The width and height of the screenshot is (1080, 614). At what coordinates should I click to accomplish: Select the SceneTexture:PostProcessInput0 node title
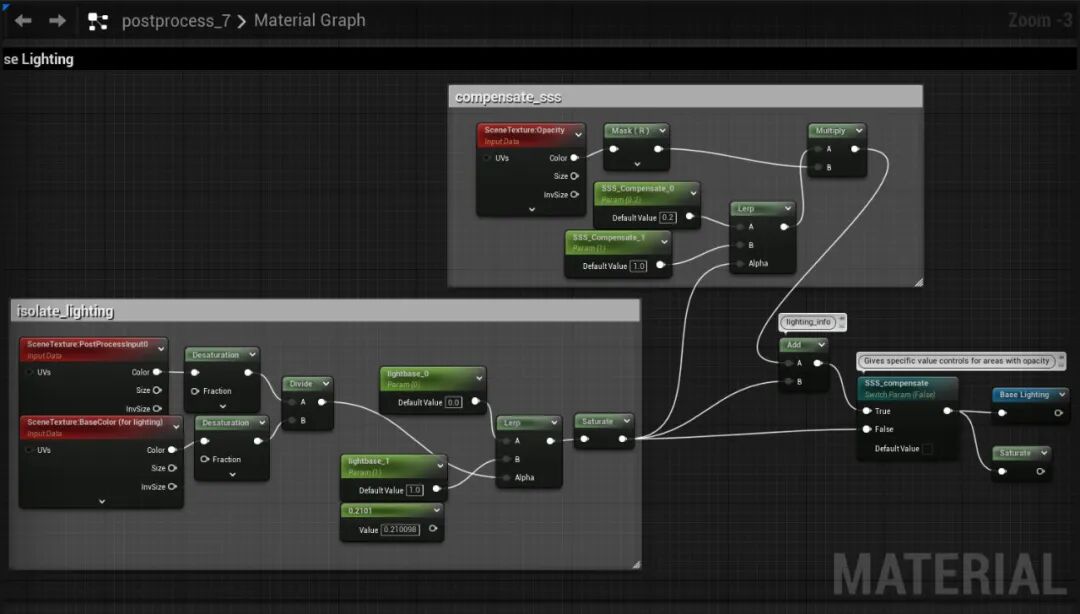point(87,344)
